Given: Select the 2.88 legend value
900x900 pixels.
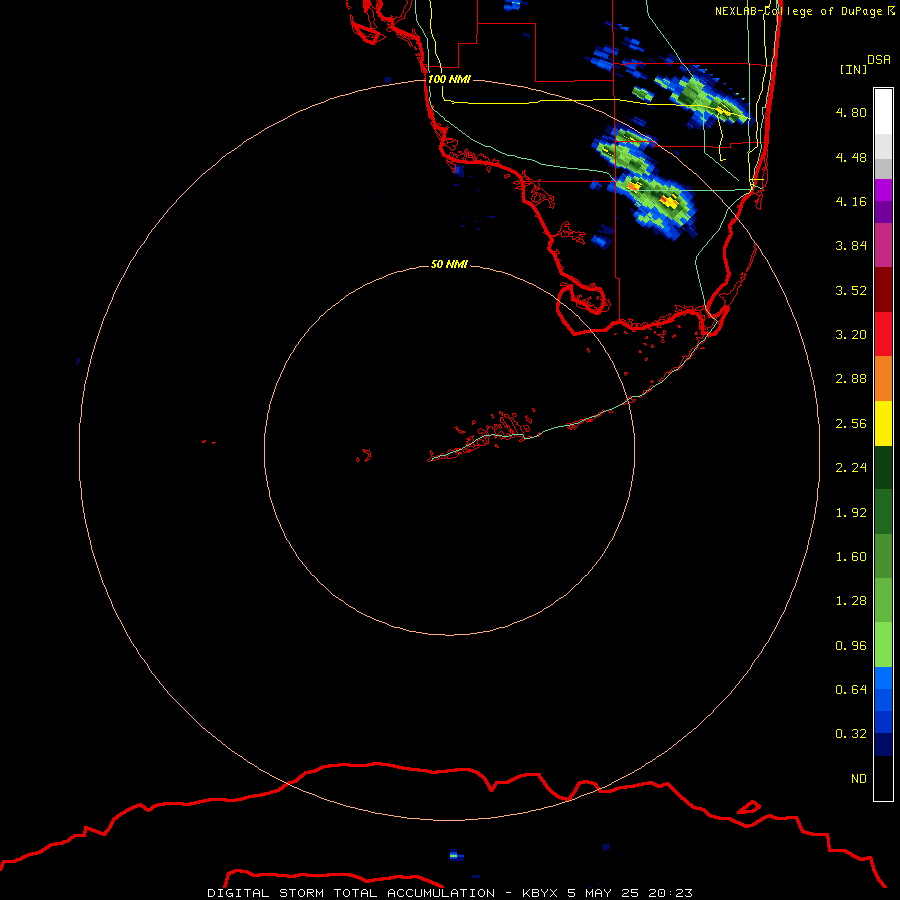Looking at the screenshot, I should (851, 379).
